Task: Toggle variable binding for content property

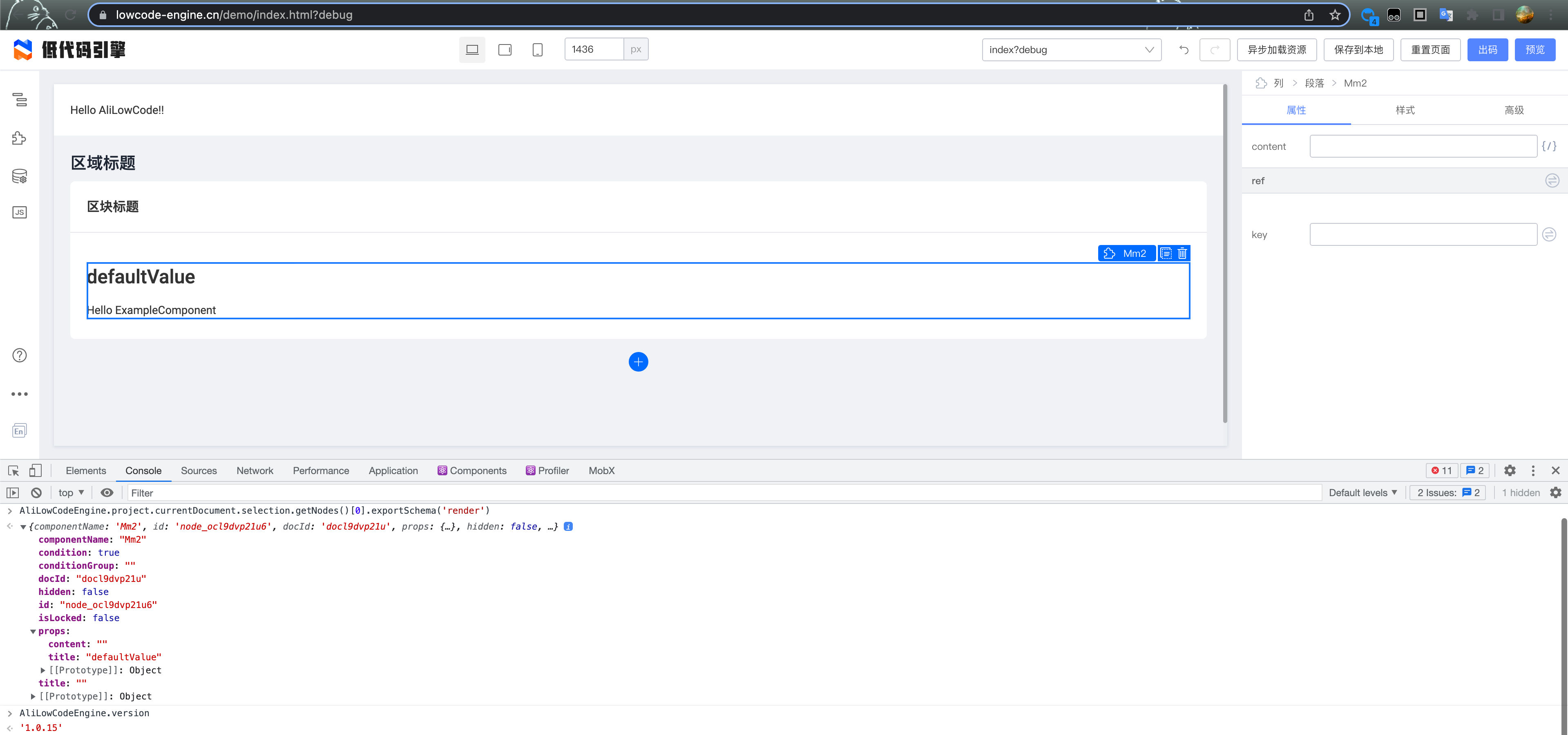Action: pos(1548,146)
